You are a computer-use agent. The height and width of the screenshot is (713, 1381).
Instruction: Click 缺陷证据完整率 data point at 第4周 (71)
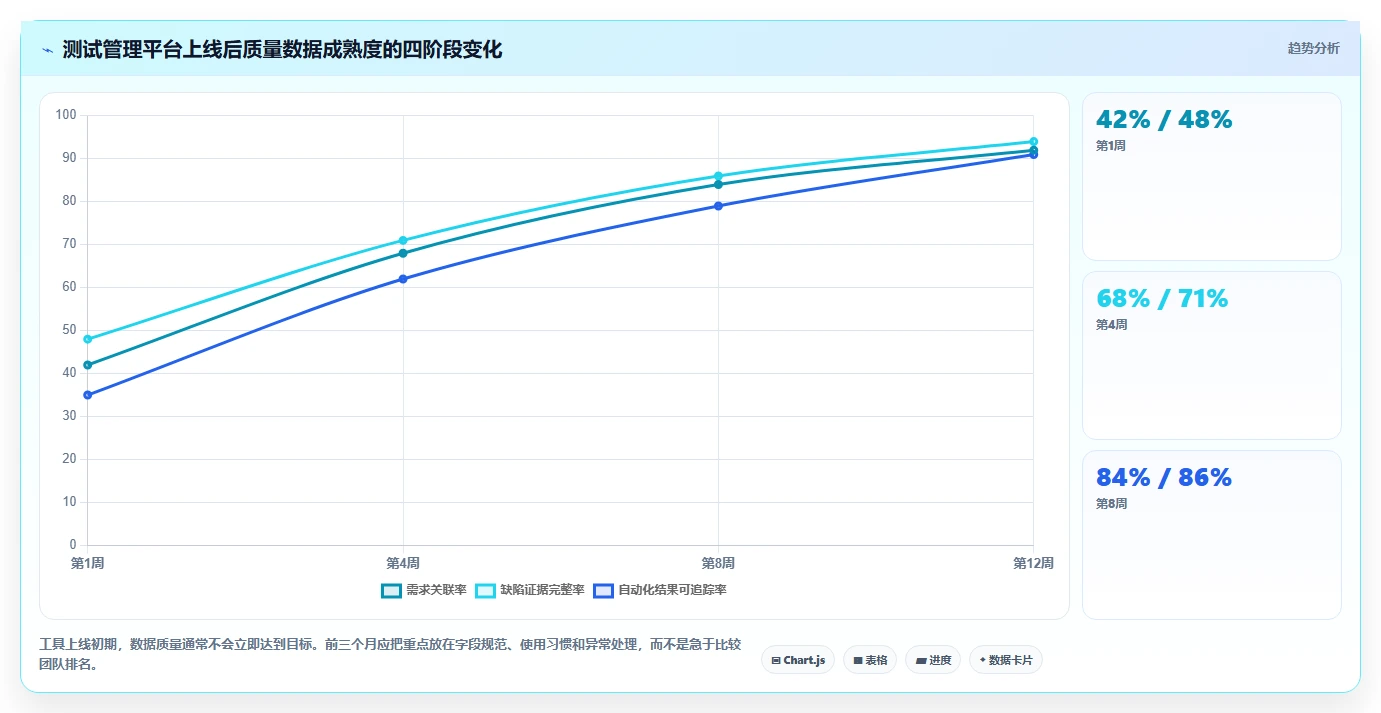tap(403, 240)
